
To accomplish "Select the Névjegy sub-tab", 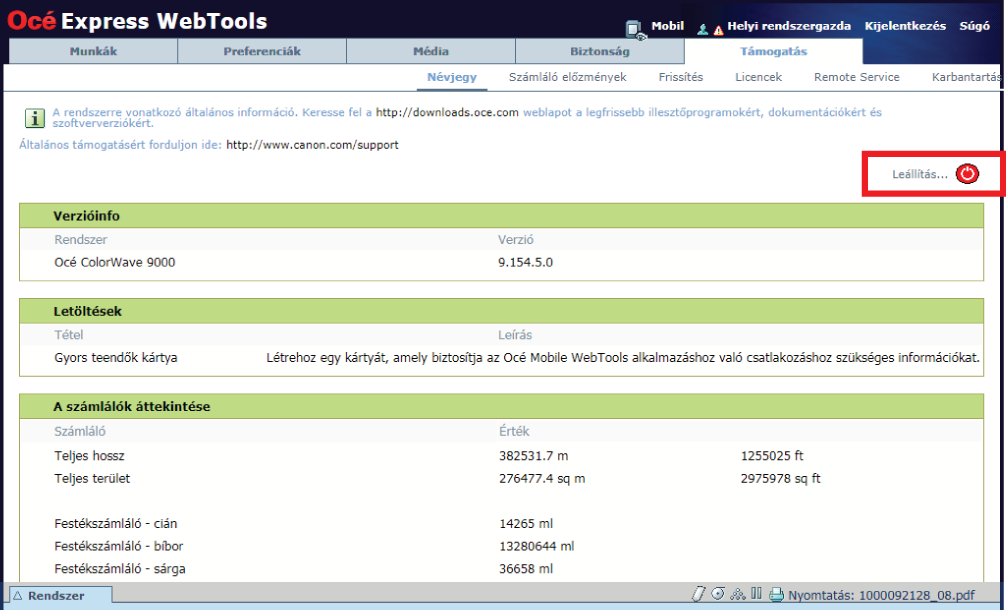I will click(452, 77).
